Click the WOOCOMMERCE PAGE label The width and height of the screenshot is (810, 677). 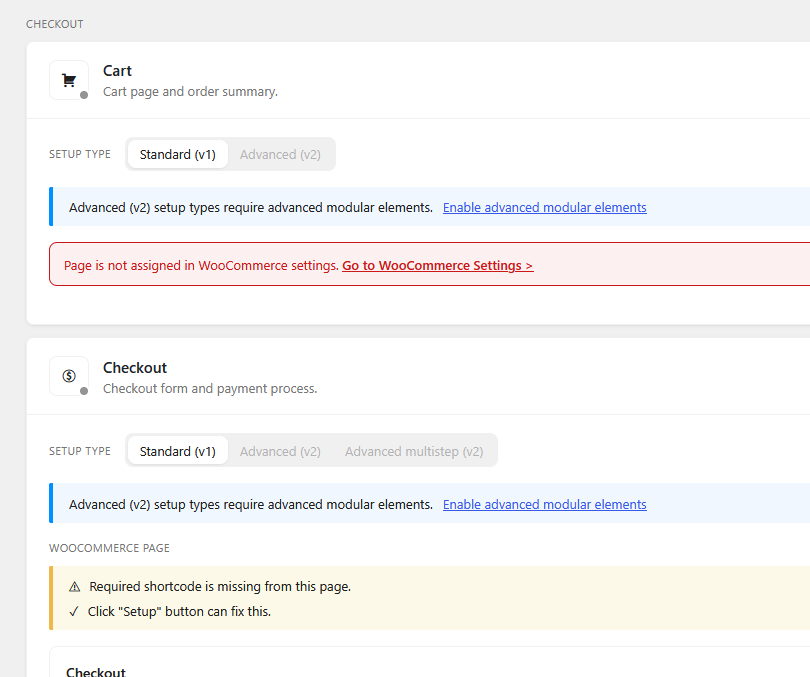(x=109, y=548)
